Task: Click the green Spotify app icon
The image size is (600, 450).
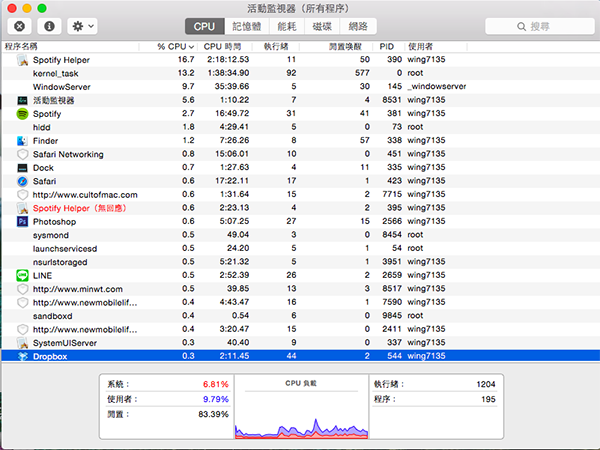Action: 23,114
